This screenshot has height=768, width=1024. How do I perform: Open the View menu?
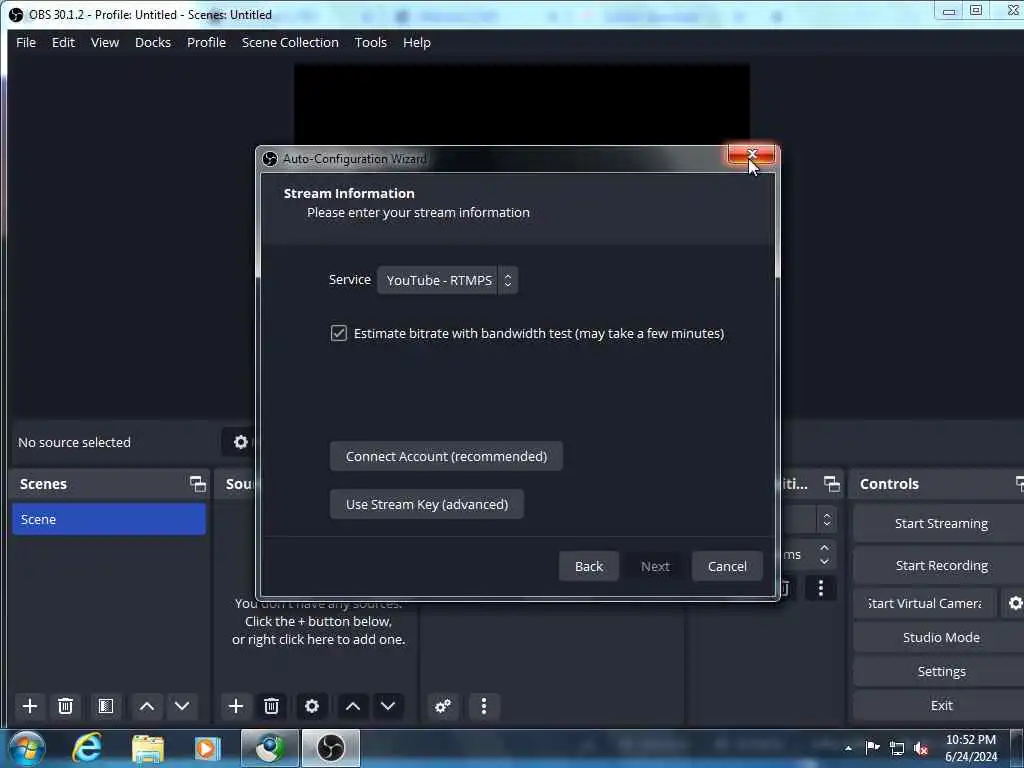pos(104,42)
